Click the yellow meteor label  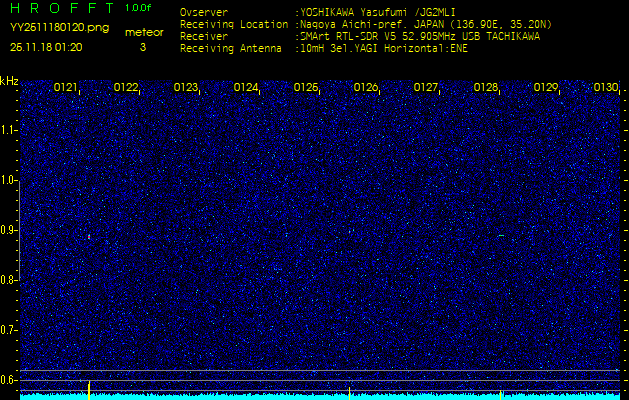pyautogui.click(x=142, y=32)
